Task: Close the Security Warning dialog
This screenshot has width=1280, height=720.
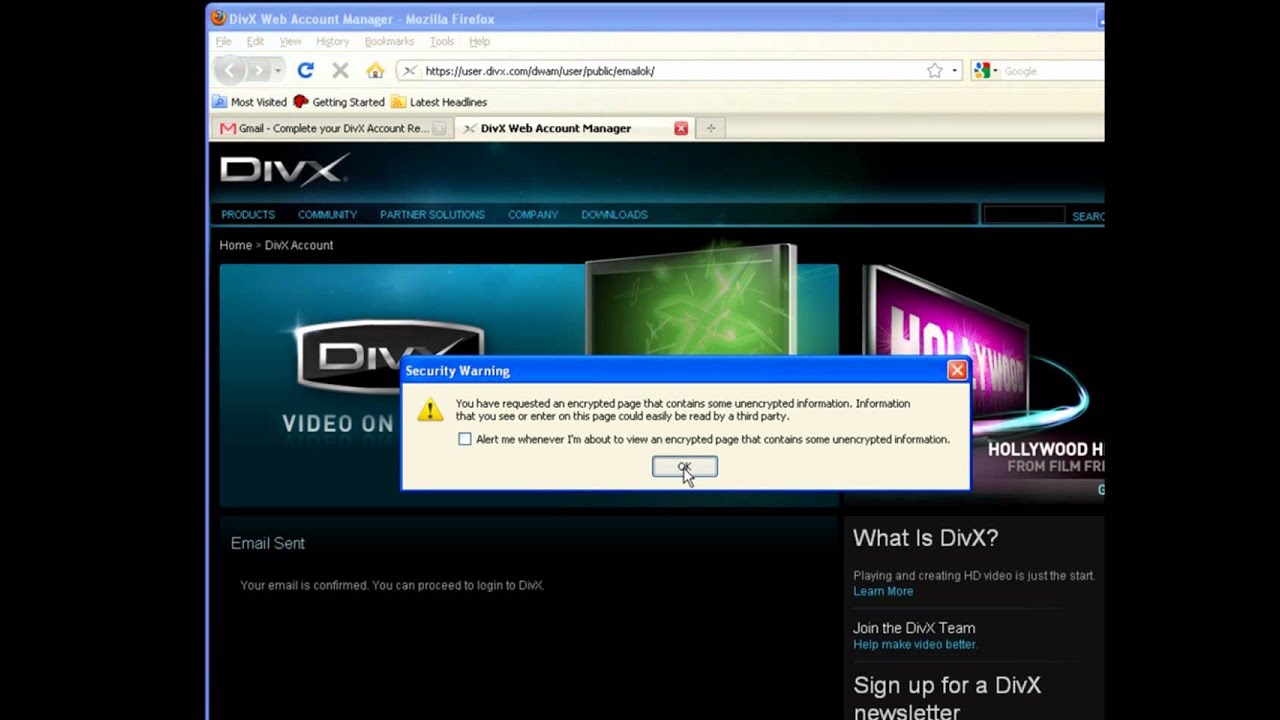Action: tap(957, 371)
